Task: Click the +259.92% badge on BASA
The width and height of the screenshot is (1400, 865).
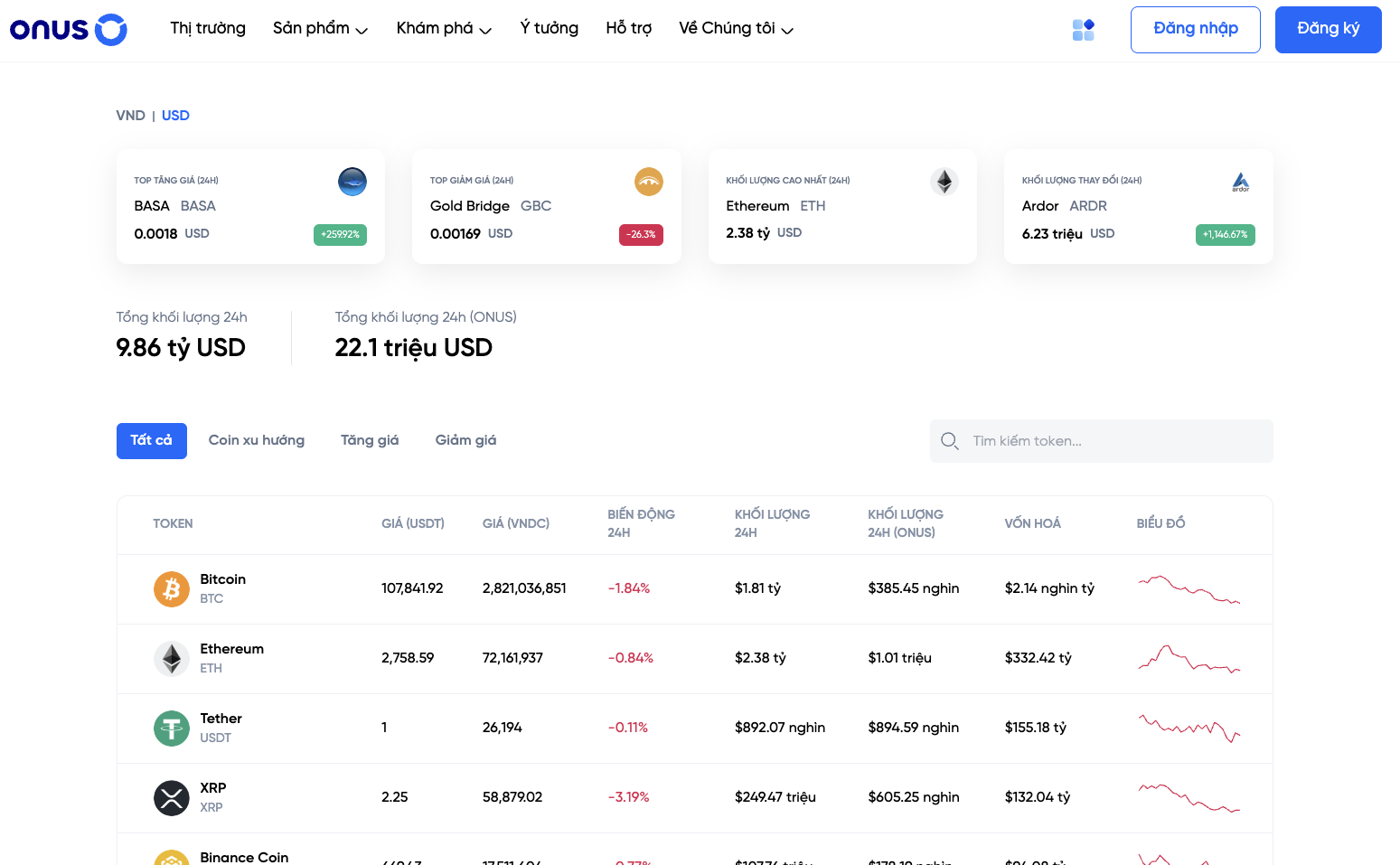Action: click(x=340, y=235)
